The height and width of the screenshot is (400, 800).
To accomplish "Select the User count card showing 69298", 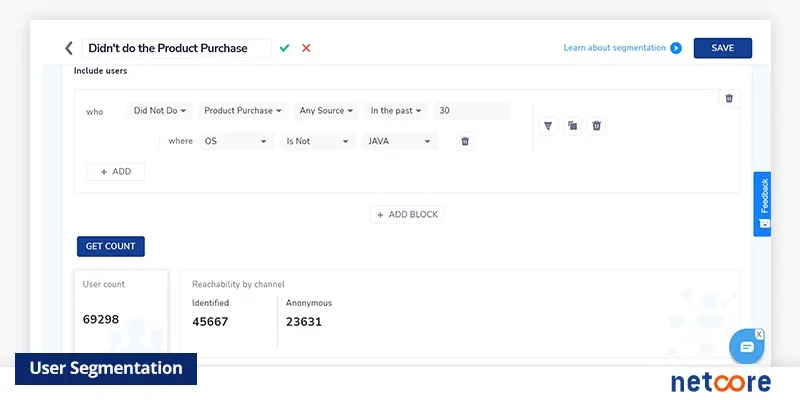I will tap(121, 311).
